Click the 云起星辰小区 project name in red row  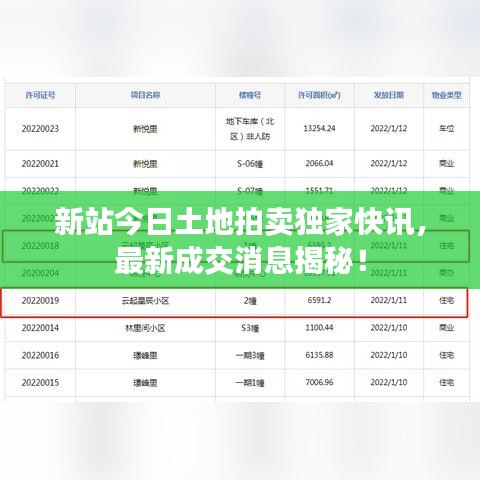(145, 301)
